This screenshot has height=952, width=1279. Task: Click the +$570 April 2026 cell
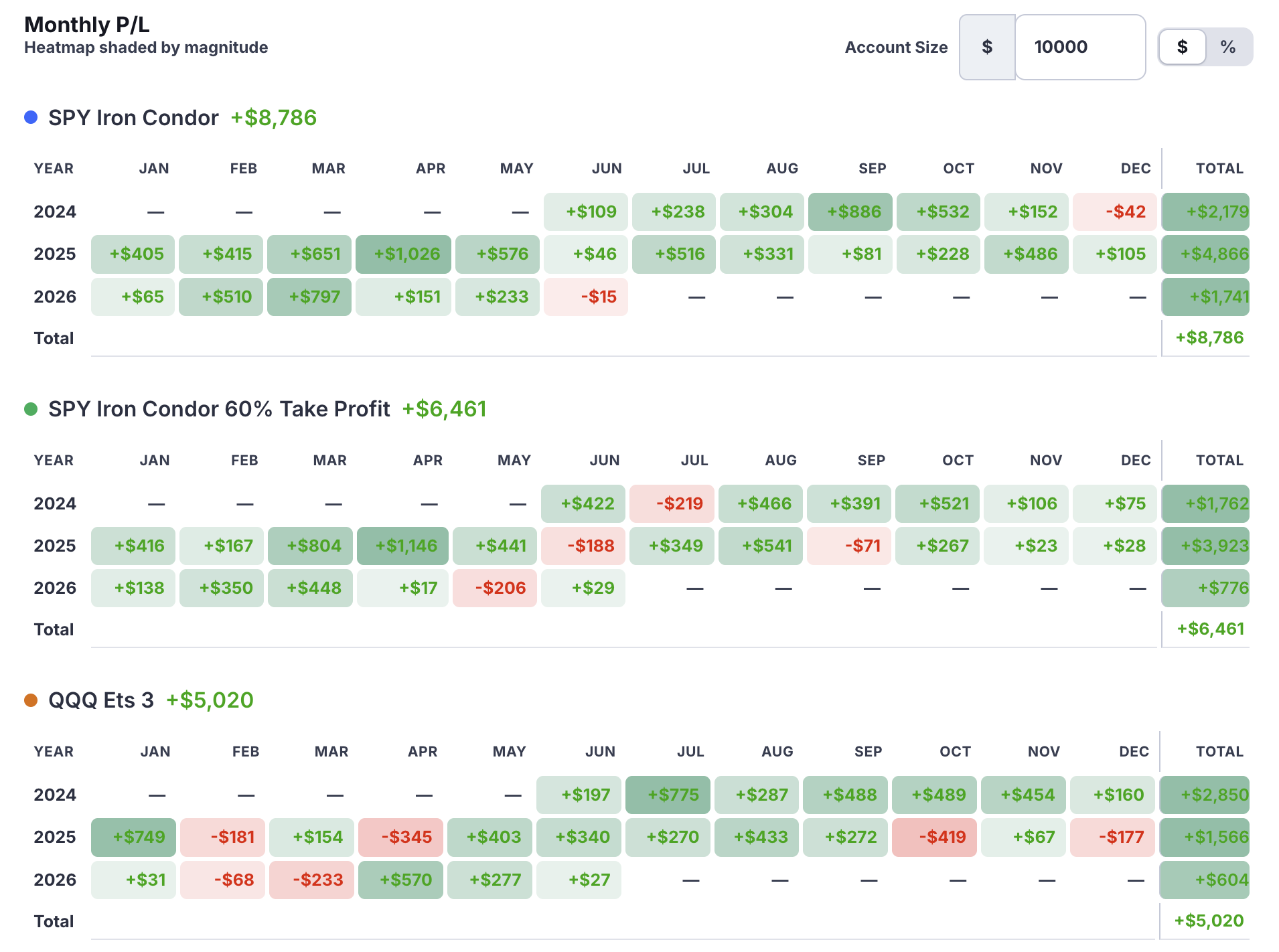(400, 880)
